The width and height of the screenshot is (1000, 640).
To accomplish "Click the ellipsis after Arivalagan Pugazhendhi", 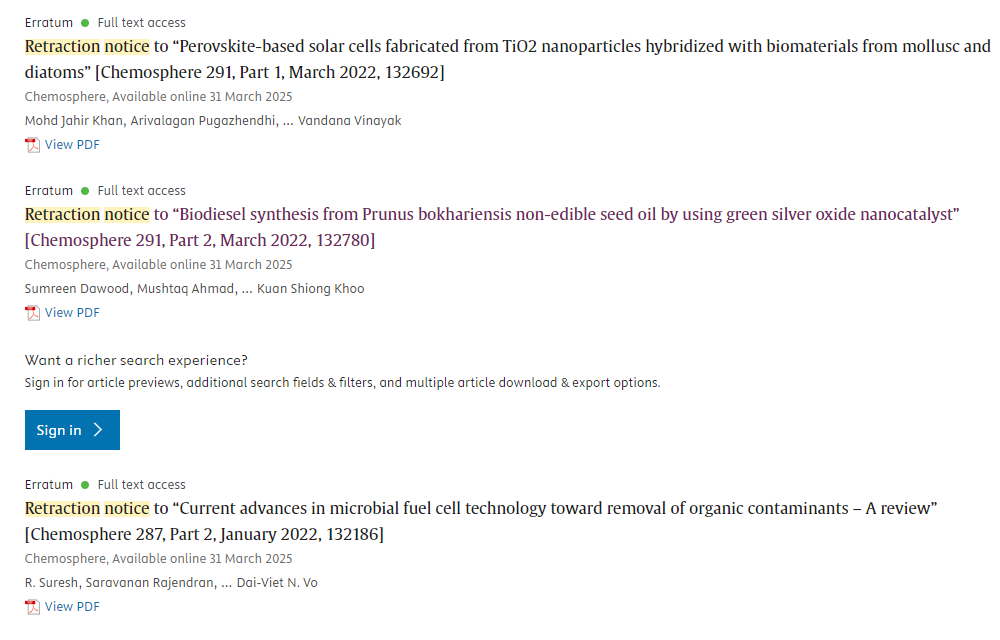I will coord(288,122).
